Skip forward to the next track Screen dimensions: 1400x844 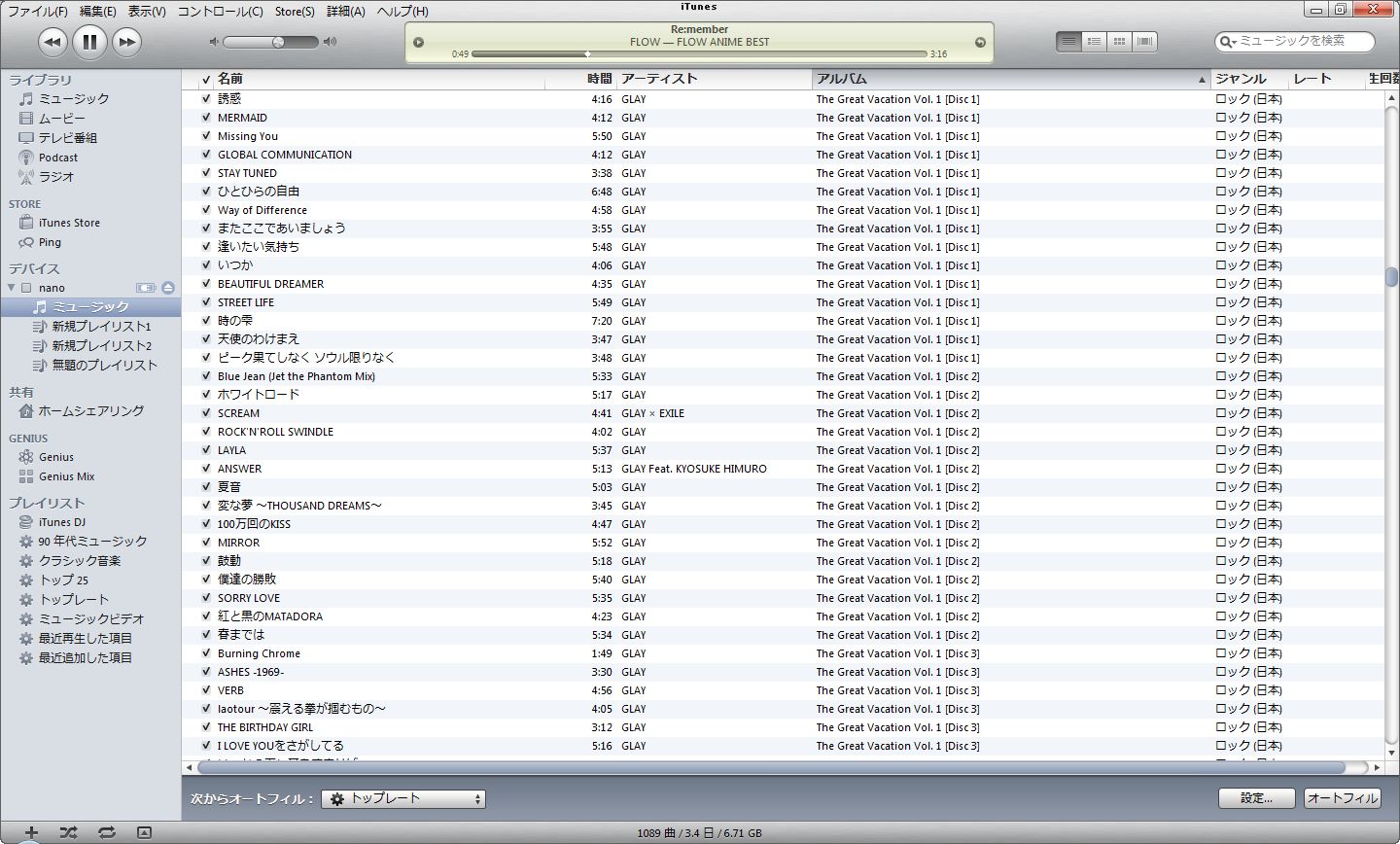pos(126,42)
